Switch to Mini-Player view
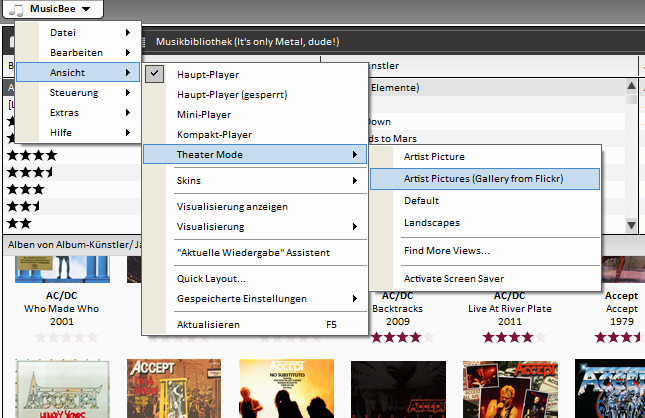The height and width of the screenshot is (418, 645). 255,114
